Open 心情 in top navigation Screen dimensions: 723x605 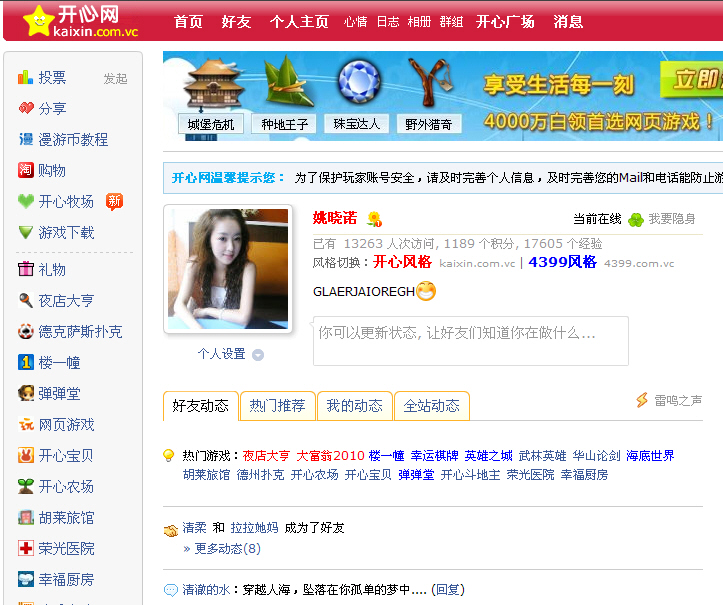355,22
